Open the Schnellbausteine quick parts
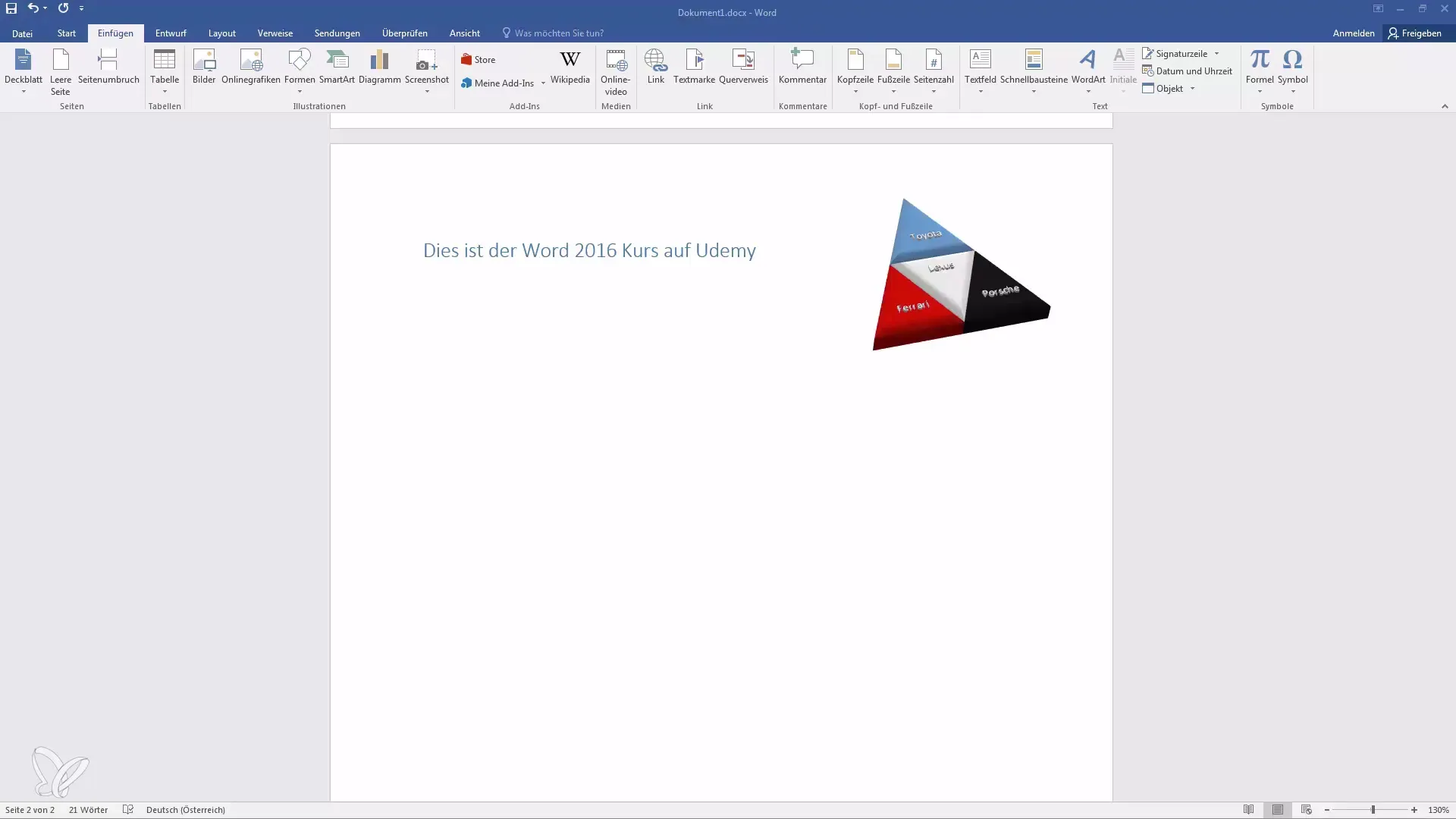 tap(1034, 71)
